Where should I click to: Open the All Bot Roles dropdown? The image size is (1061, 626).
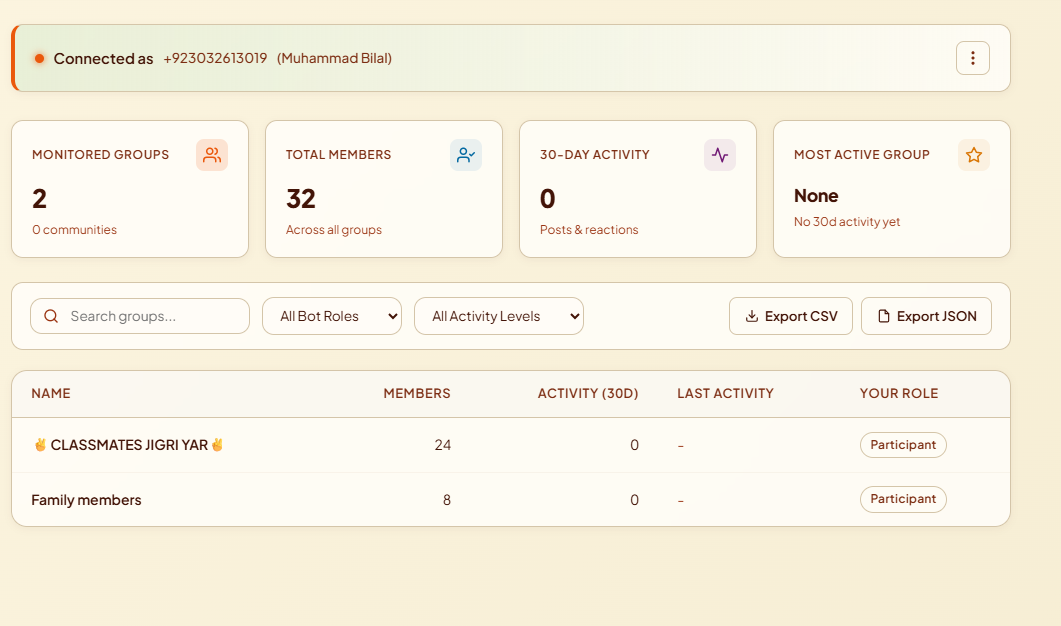332,316
